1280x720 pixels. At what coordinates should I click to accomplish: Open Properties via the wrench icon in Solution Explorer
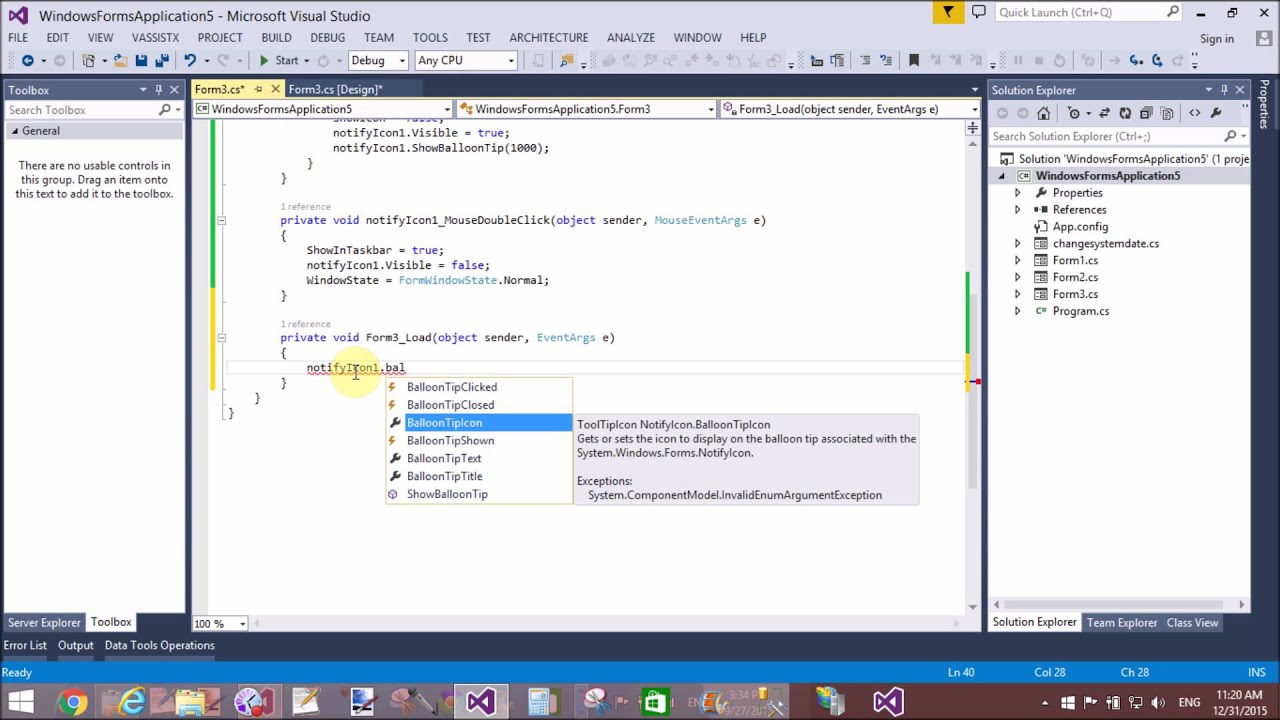(x=1217, y=112)
